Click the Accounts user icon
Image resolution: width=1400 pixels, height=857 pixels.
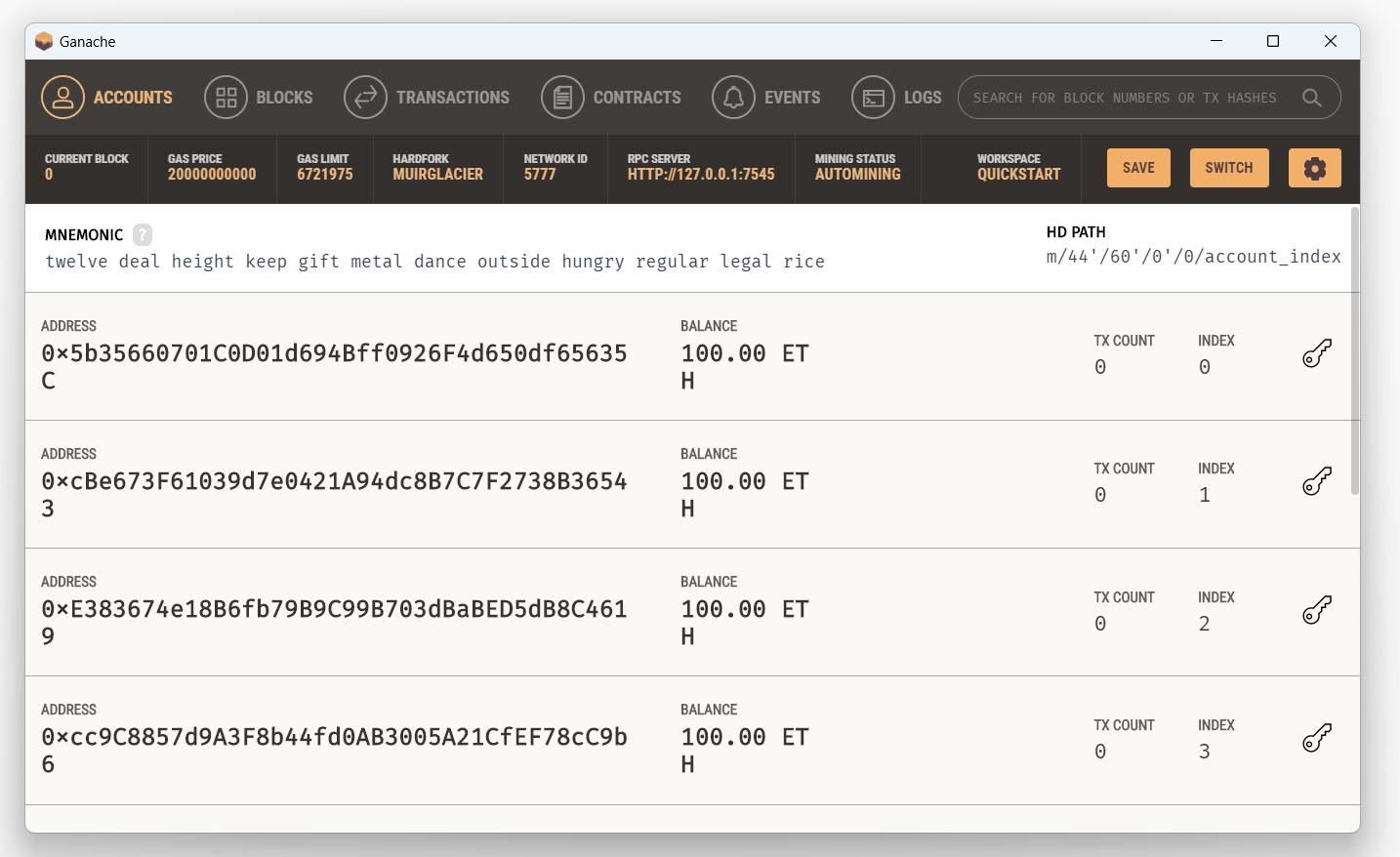pos(62,98)
